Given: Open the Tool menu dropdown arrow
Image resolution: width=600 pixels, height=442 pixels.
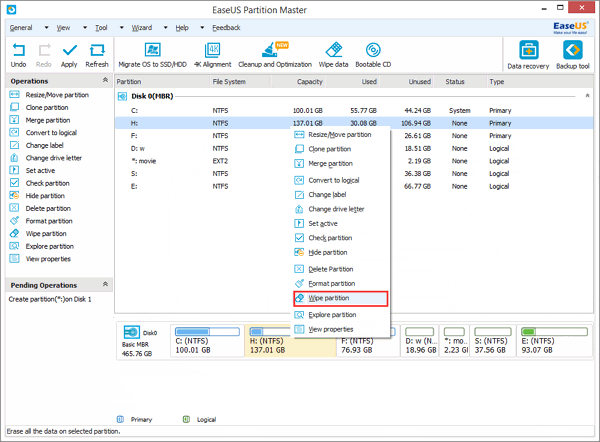Looking at the screenshot, I should pos(122,28).
